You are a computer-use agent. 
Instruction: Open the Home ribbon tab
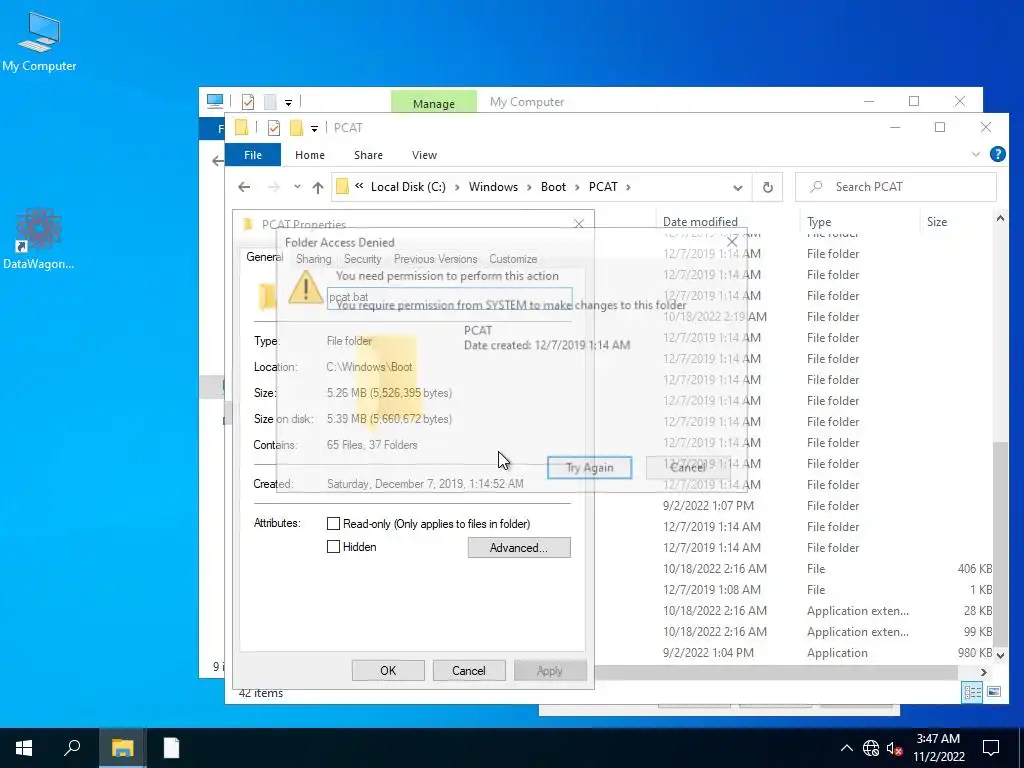click(310, 155)
